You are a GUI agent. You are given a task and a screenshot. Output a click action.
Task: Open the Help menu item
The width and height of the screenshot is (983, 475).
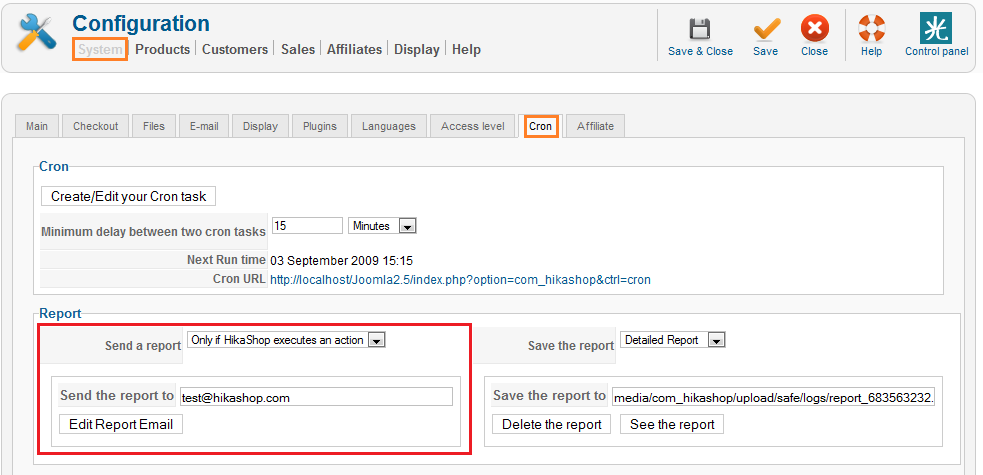(x=466, y=50)
